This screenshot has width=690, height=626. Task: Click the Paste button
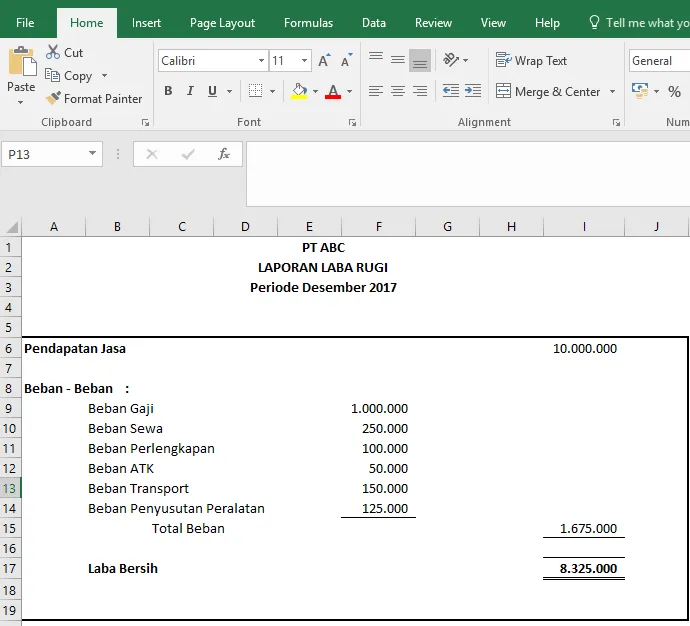[x=21, y=75]
